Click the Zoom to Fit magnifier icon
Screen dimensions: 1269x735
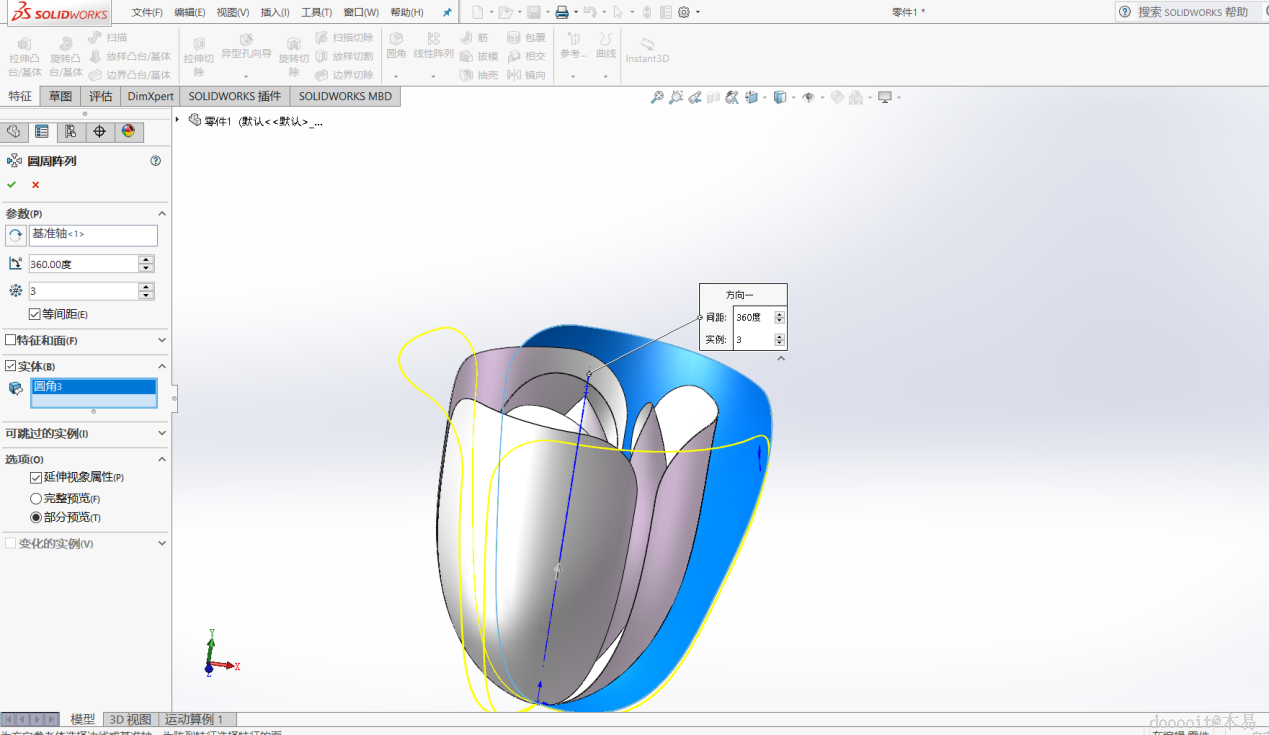(657, 97)
